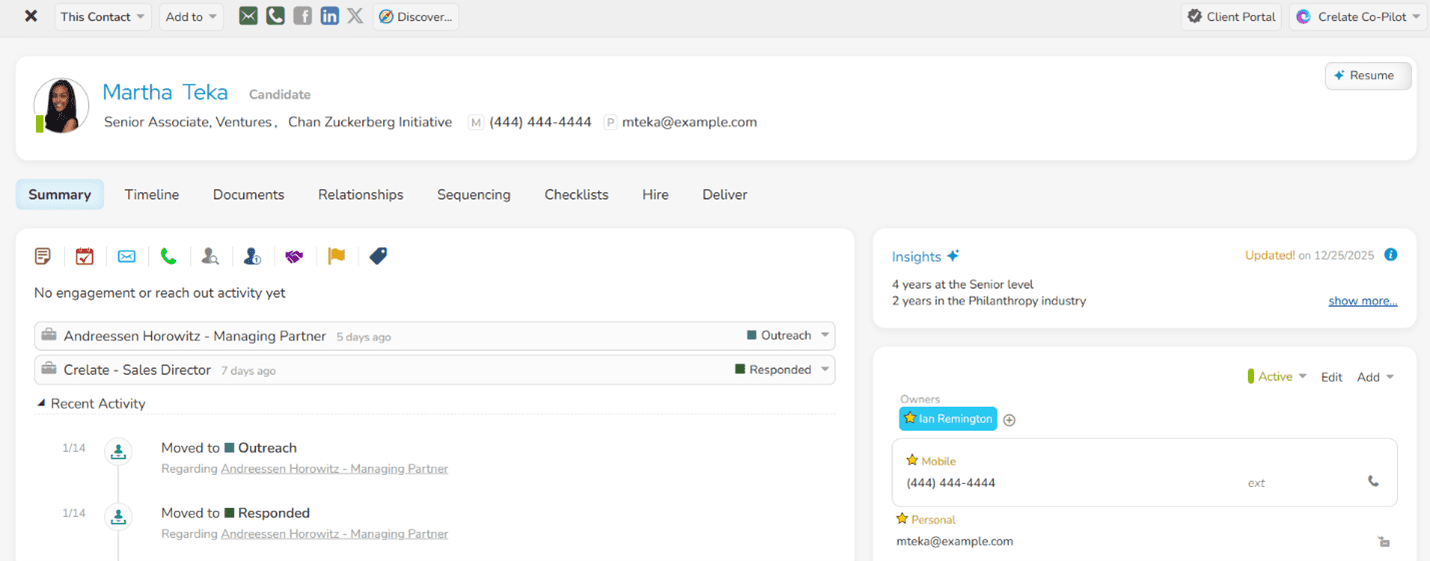The image size is (1430, 561).
Task: Click the yellow flag icon
Action: [x=336, y=256]
